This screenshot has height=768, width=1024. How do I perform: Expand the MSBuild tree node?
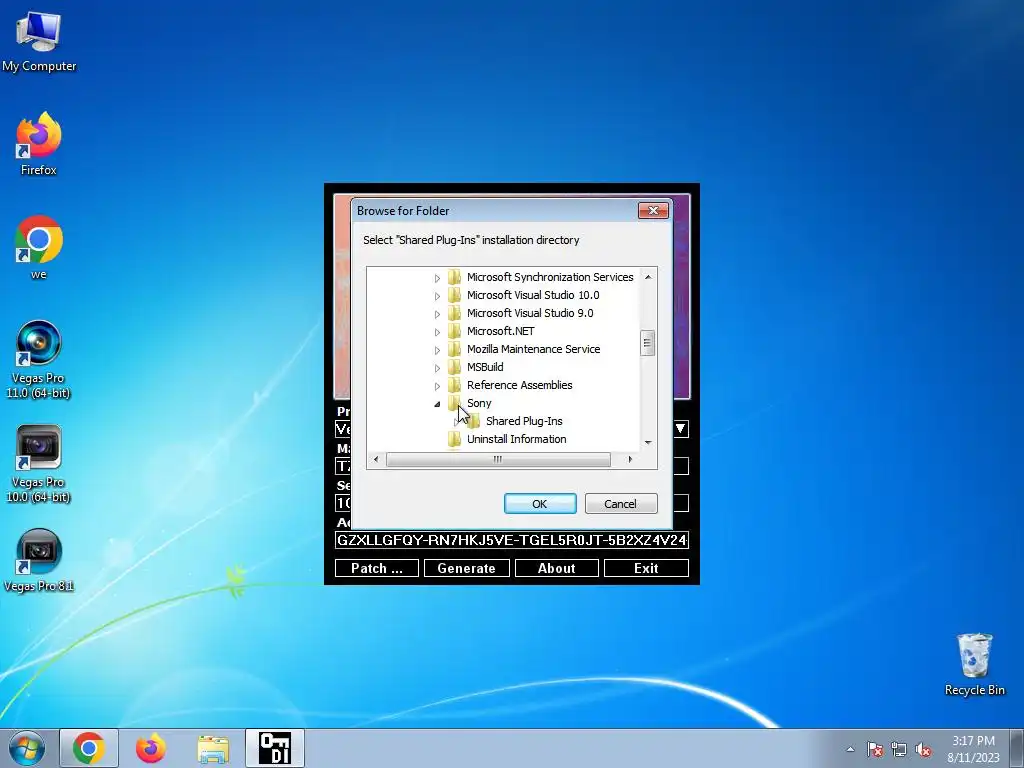[x=438, y=368]
